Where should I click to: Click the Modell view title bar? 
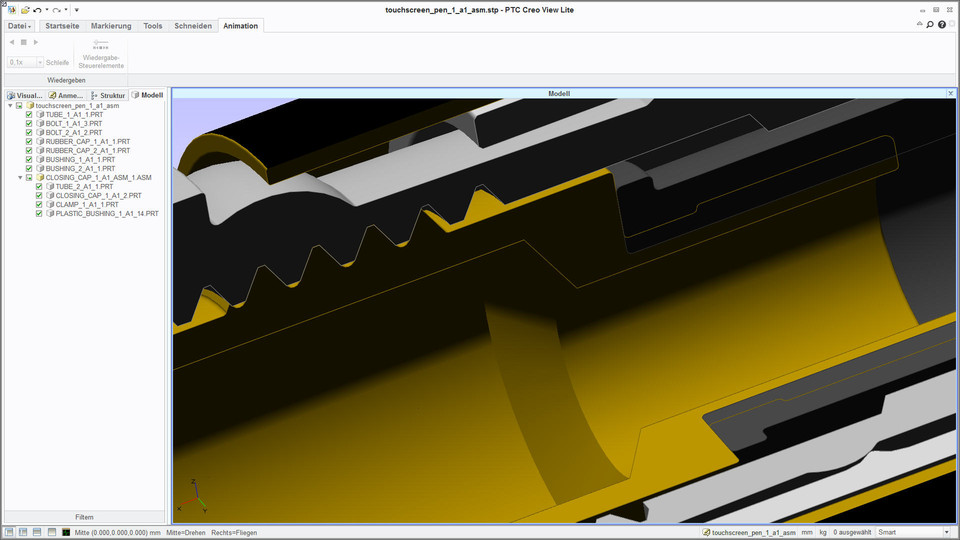coord(558,94)
